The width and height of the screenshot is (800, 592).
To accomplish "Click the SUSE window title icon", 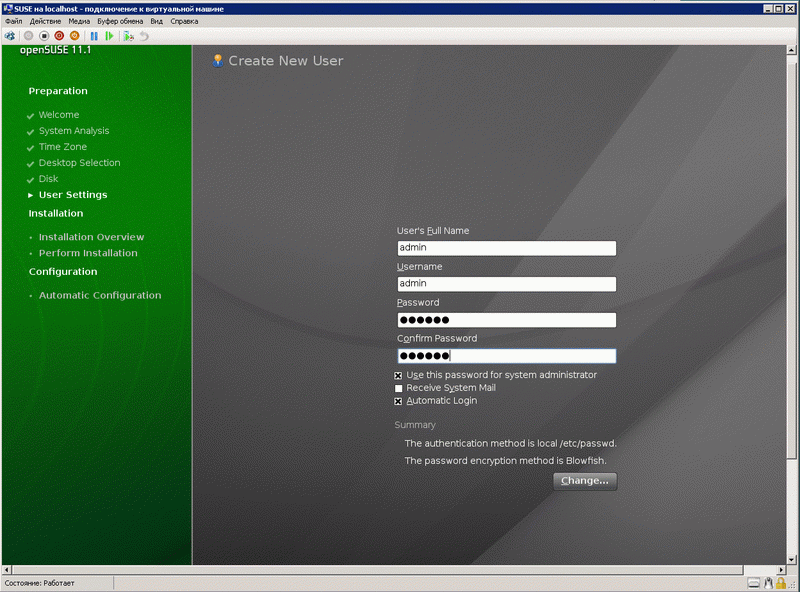I will [x=8, y=9].
